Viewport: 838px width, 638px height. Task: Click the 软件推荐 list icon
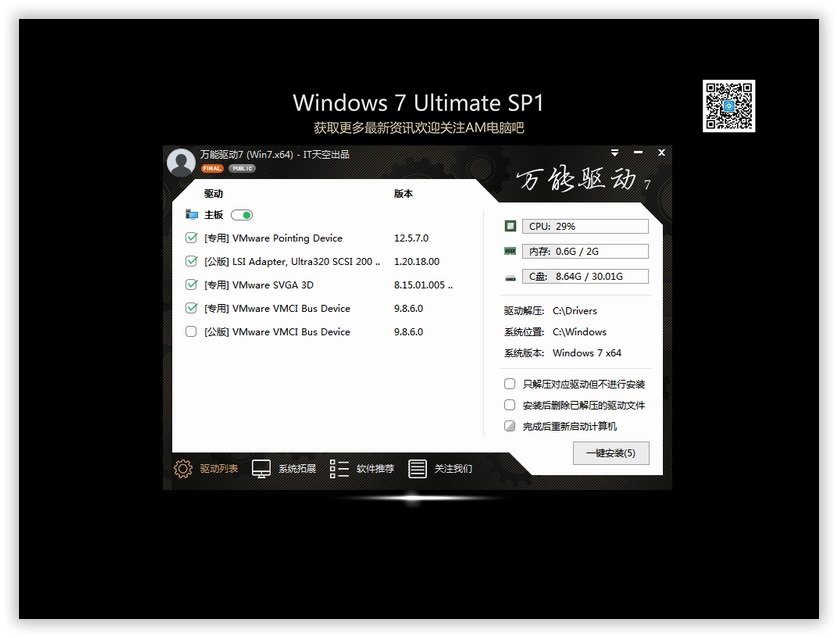pyautogui.click(x=339, y=469)
